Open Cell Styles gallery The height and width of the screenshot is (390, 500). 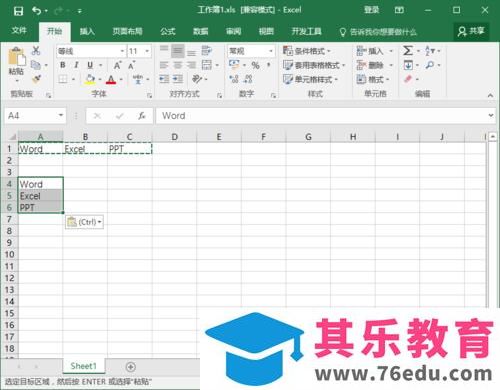click(310, 79)
